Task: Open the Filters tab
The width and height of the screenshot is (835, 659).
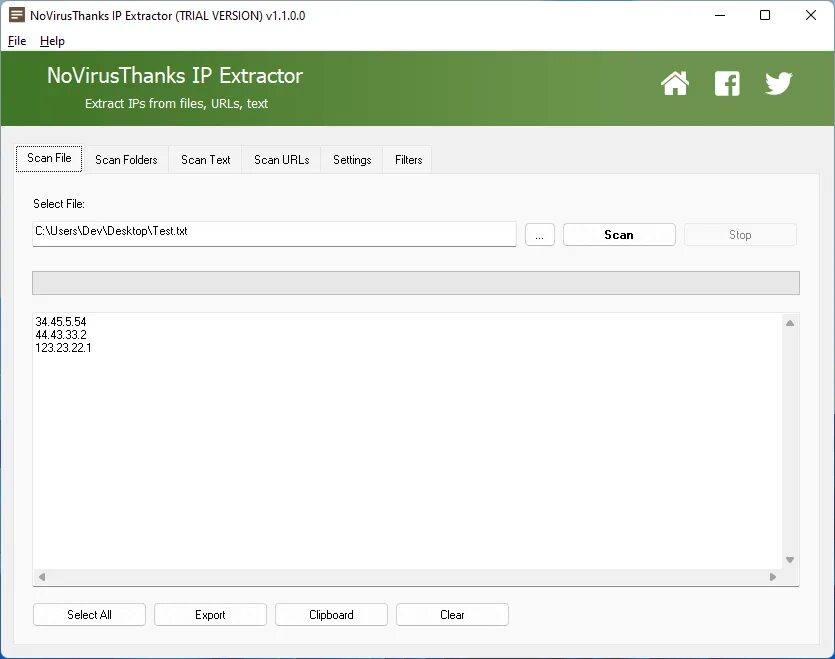Action: (408, 160)
